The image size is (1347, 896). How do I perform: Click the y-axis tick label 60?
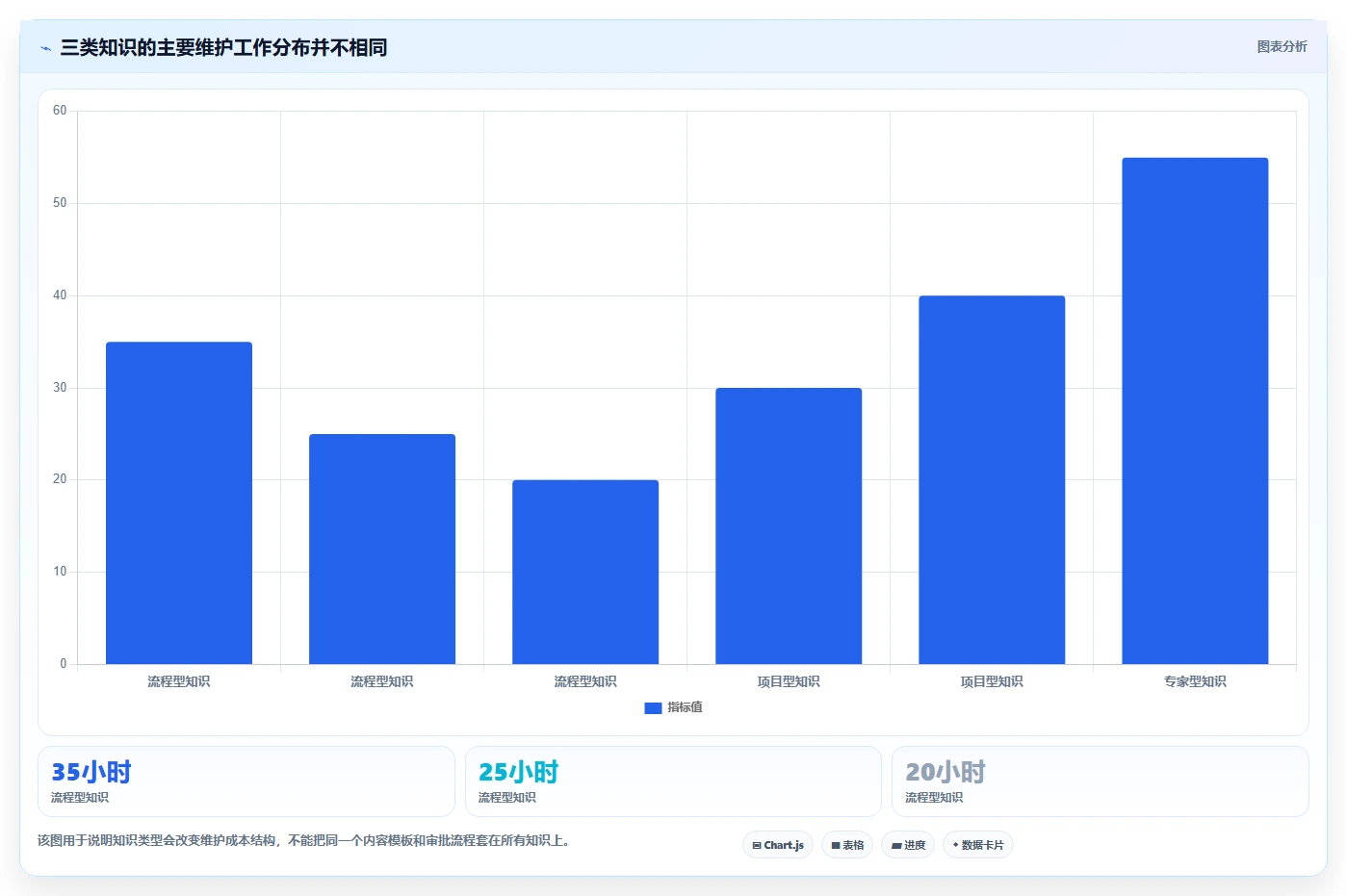click(x=60, y=111)
